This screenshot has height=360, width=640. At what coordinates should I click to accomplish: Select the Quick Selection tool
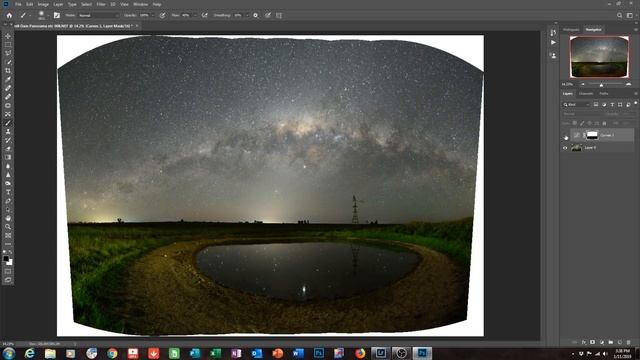click(8, 62)
